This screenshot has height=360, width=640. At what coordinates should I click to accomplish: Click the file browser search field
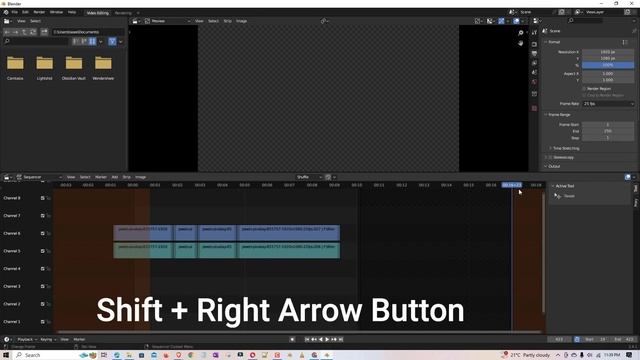[x=36, y=41]
